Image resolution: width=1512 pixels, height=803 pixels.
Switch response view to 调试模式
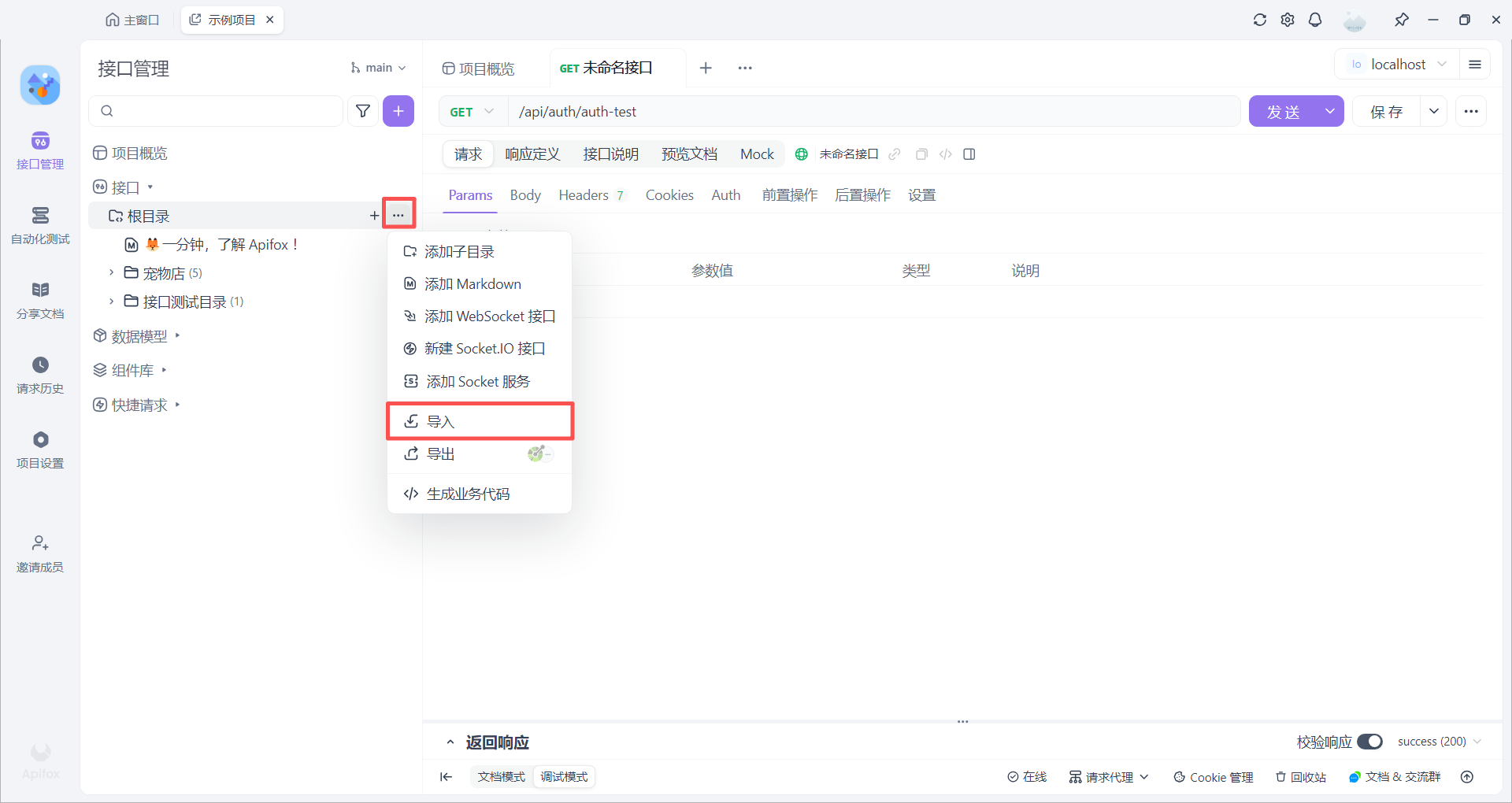point(564,777)
